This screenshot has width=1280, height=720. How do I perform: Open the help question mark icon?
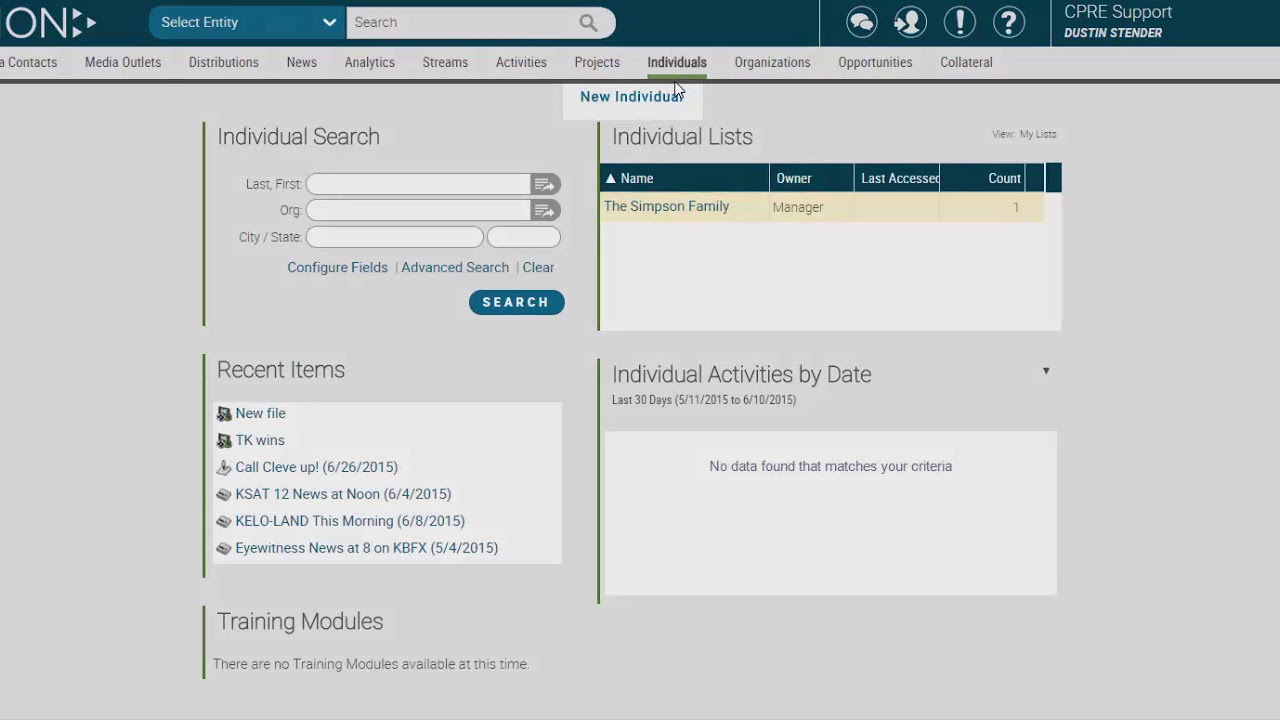point(1009,22)
